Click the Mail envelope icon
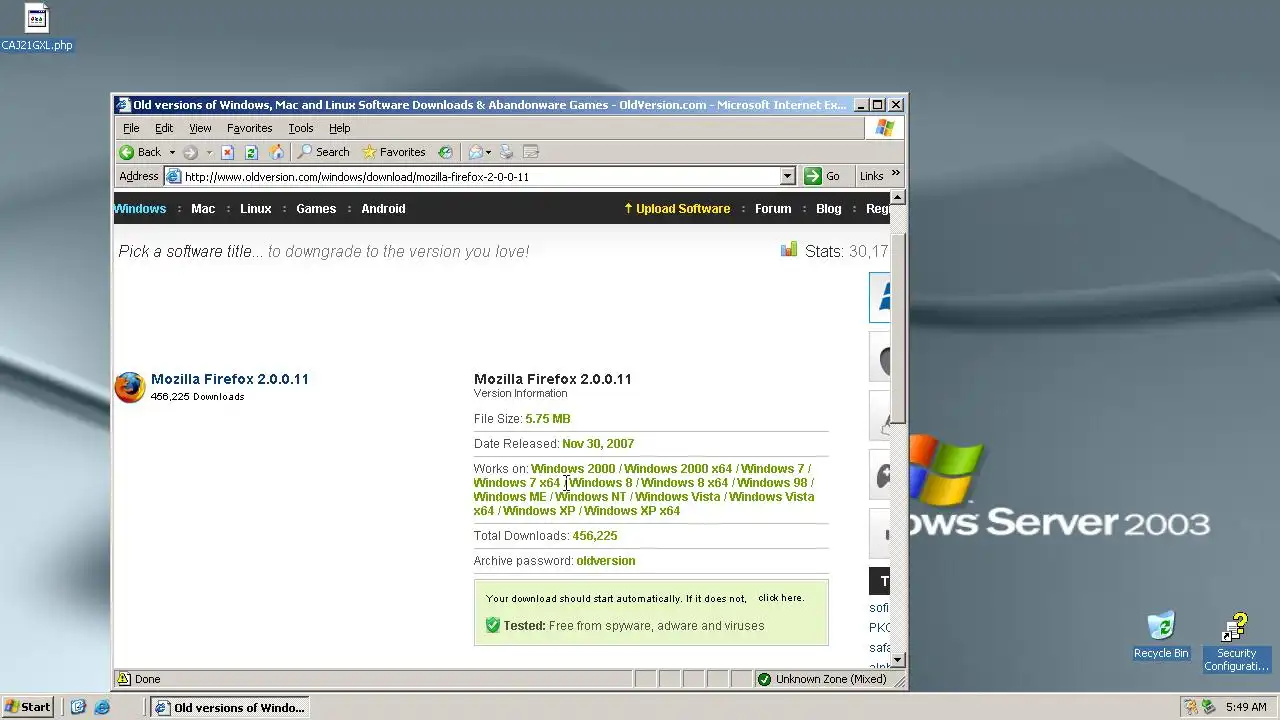 click(x=476, y=152)
